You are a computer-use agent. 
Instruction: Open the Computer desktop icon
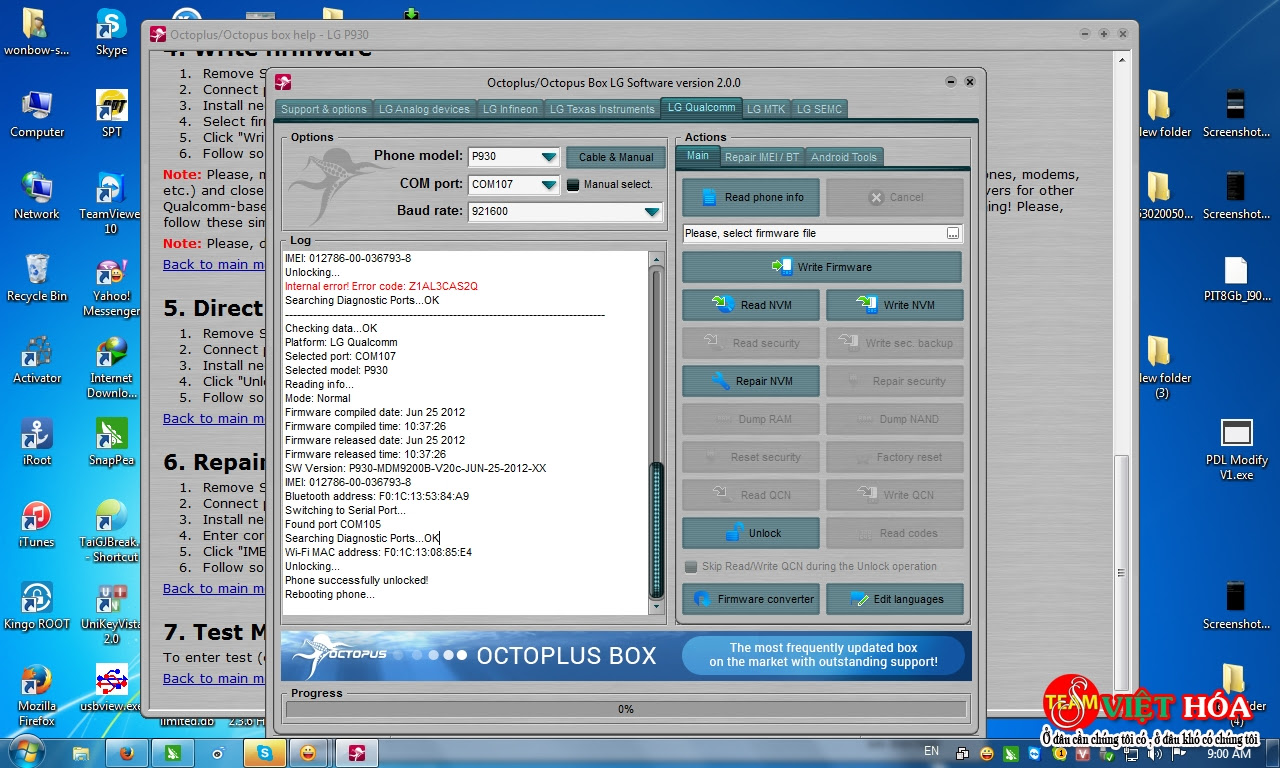[x=37, y=115]
